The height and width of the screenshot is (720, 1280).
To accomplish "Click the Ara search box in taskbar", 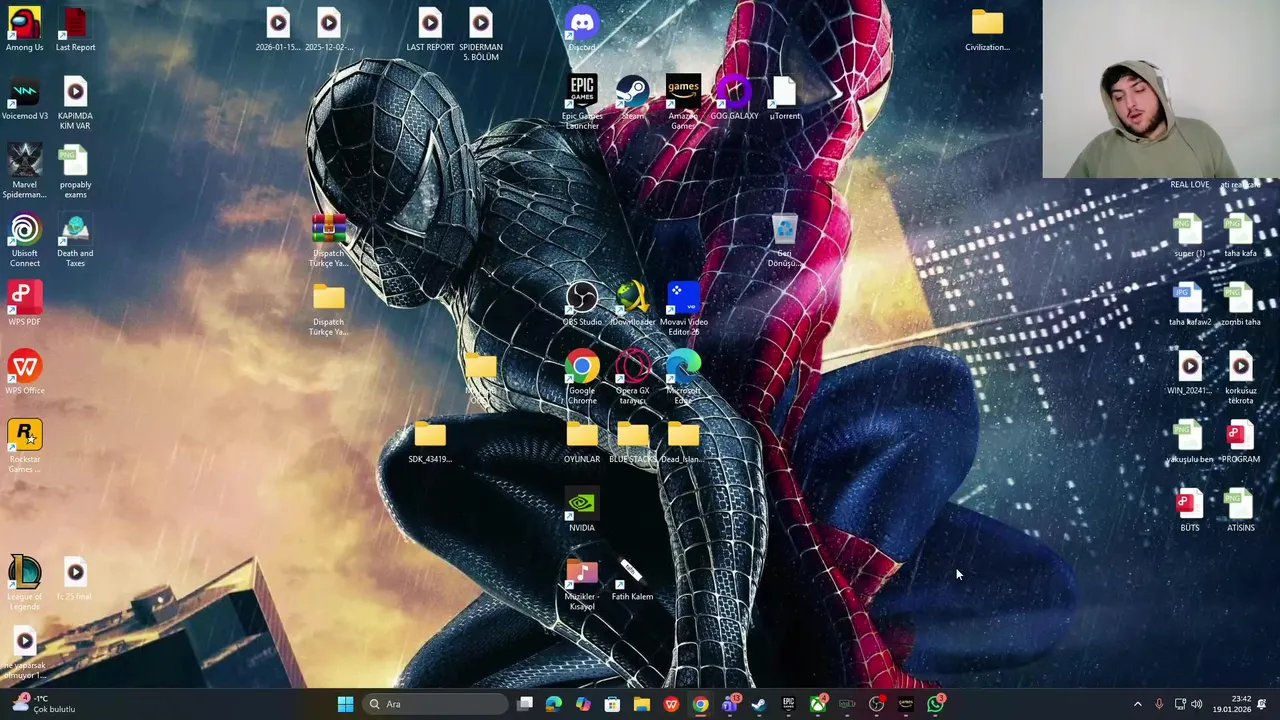I will click(435, 704).
